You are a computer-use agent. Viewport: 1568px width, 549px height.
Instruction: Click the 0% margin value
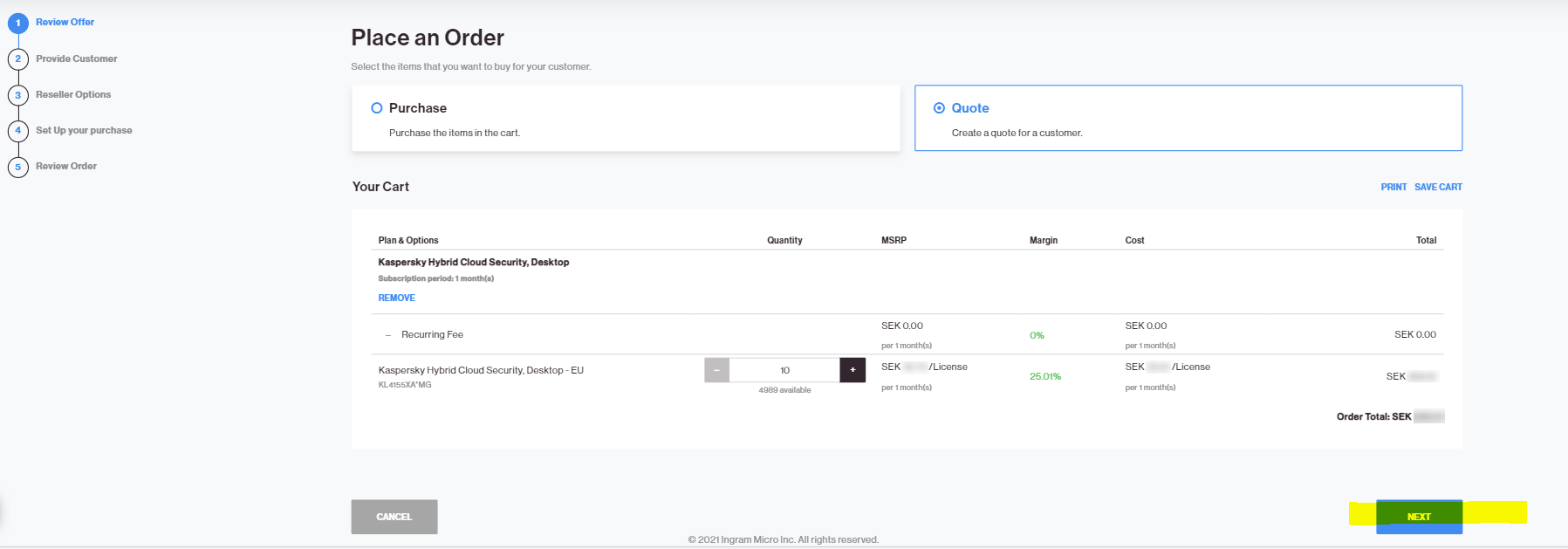click(1037, 335)
